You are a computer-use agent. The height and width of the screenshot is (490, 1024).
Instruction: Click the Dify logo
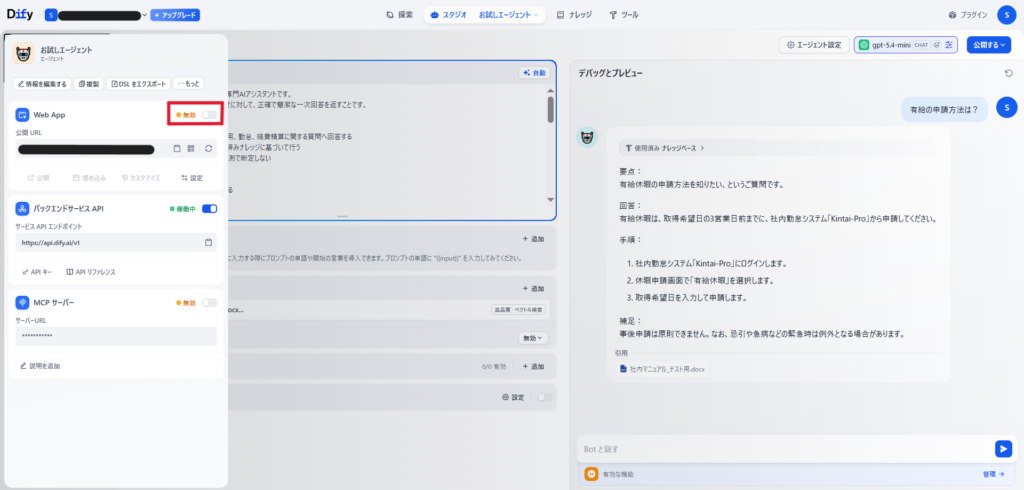(20, 14)
